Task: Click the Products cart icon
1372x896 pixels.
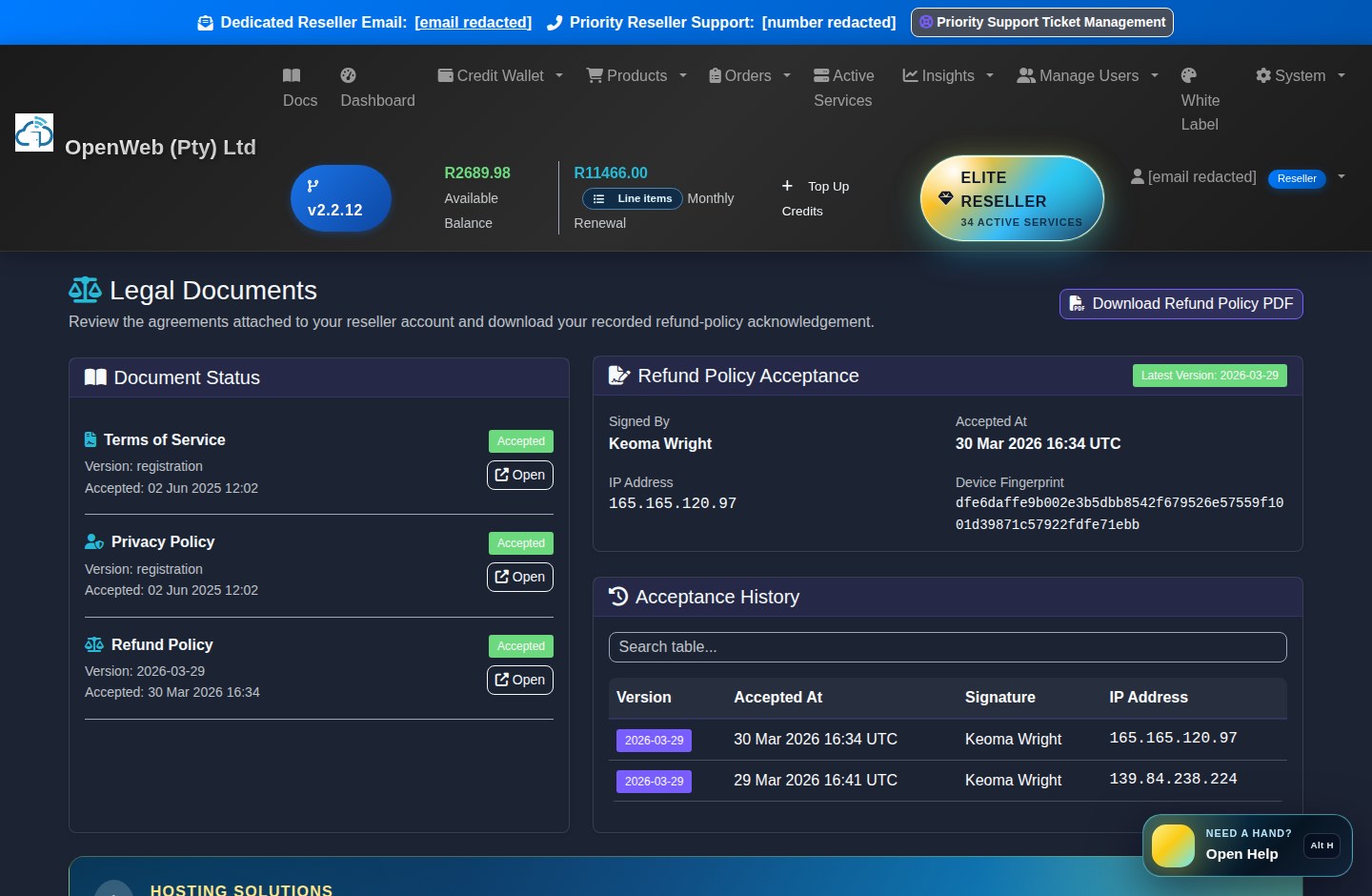Action: point(595,75)
